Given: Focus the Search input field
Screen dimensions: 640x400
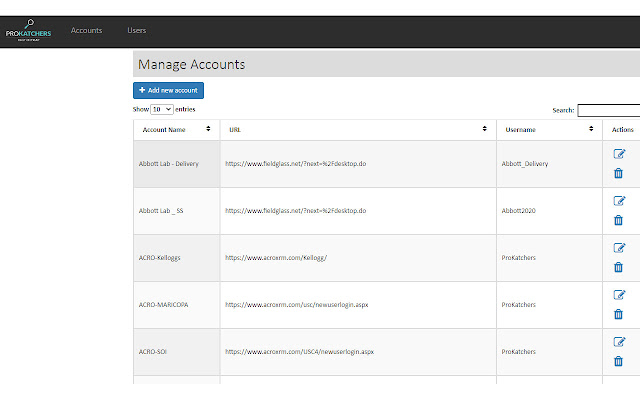Looking at the screenshot, I should pyautogui.click(x=609, y=110).
